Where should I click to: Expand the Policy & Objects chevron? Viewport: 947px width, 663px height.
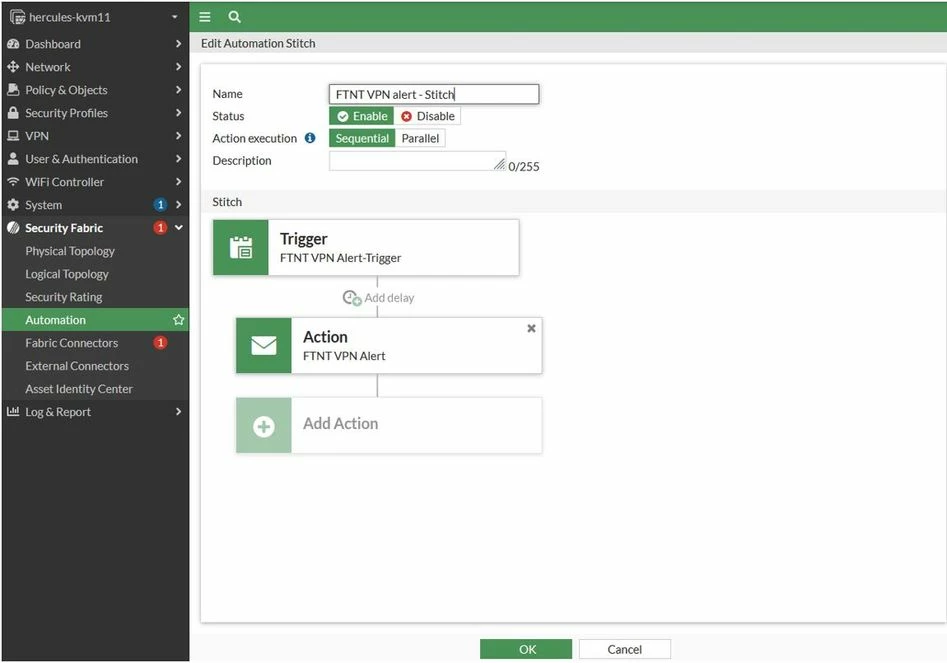[178, 89]
